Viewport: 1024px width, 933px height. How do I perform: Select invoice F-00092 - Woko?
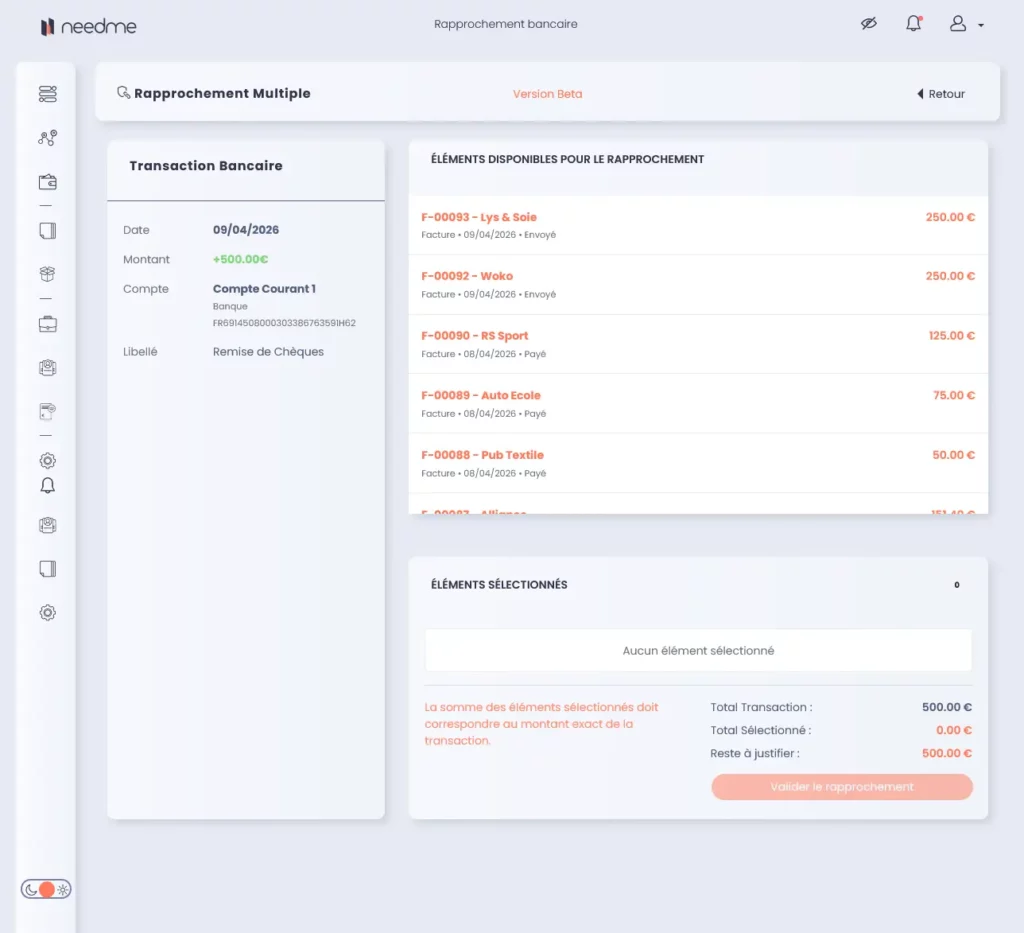[x=697, y=284]
